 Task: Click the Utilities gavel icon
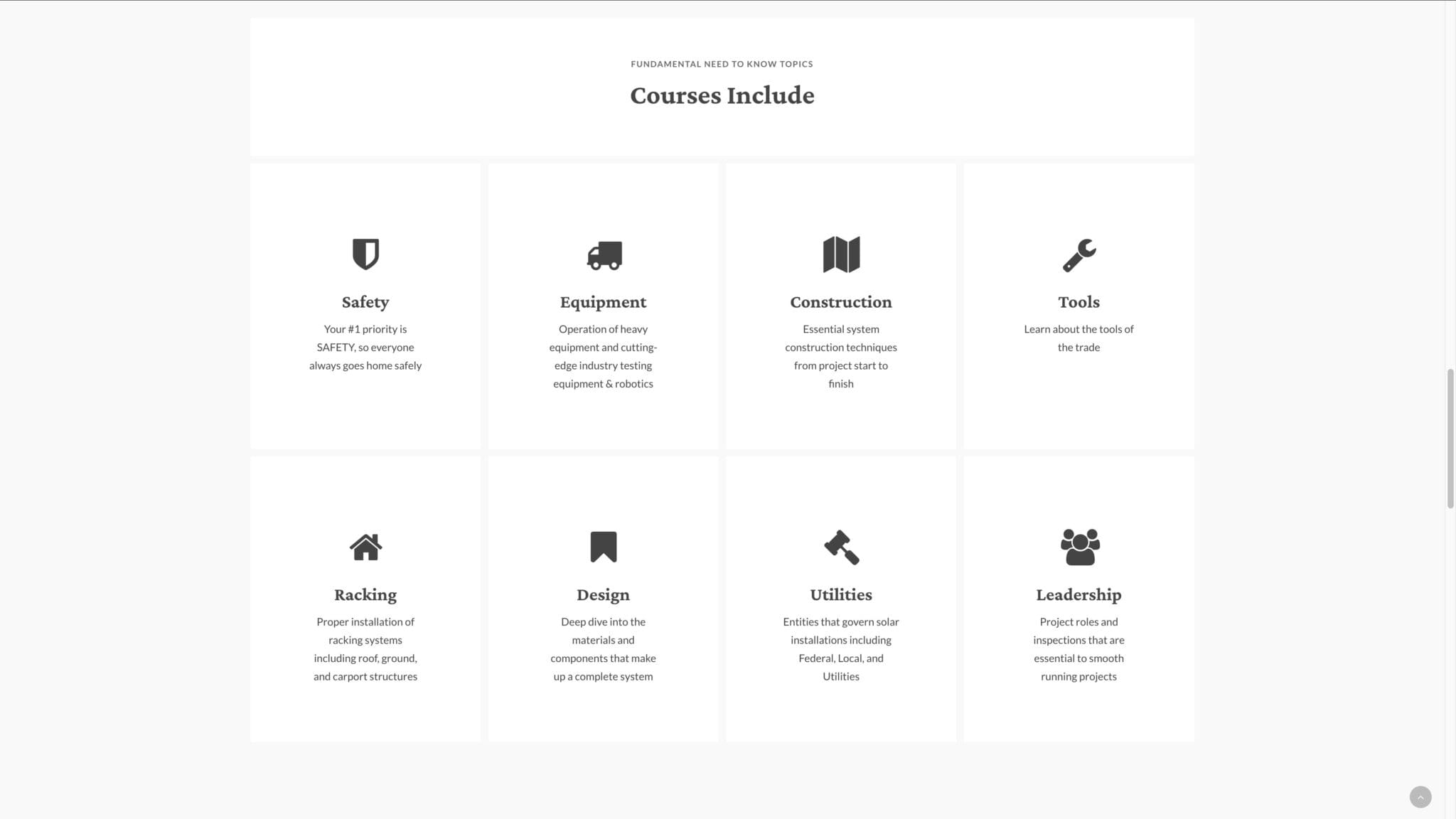click(x=841, y=547)
